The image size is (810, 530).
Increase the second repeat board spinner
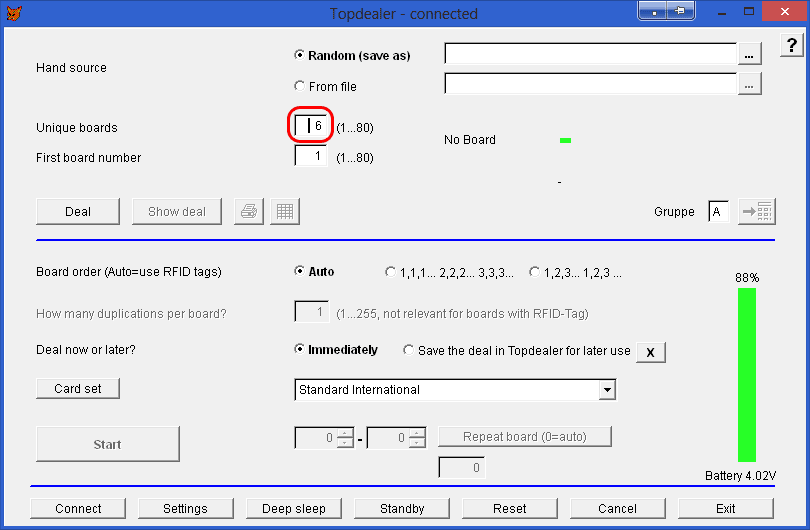tap(417, 432)
